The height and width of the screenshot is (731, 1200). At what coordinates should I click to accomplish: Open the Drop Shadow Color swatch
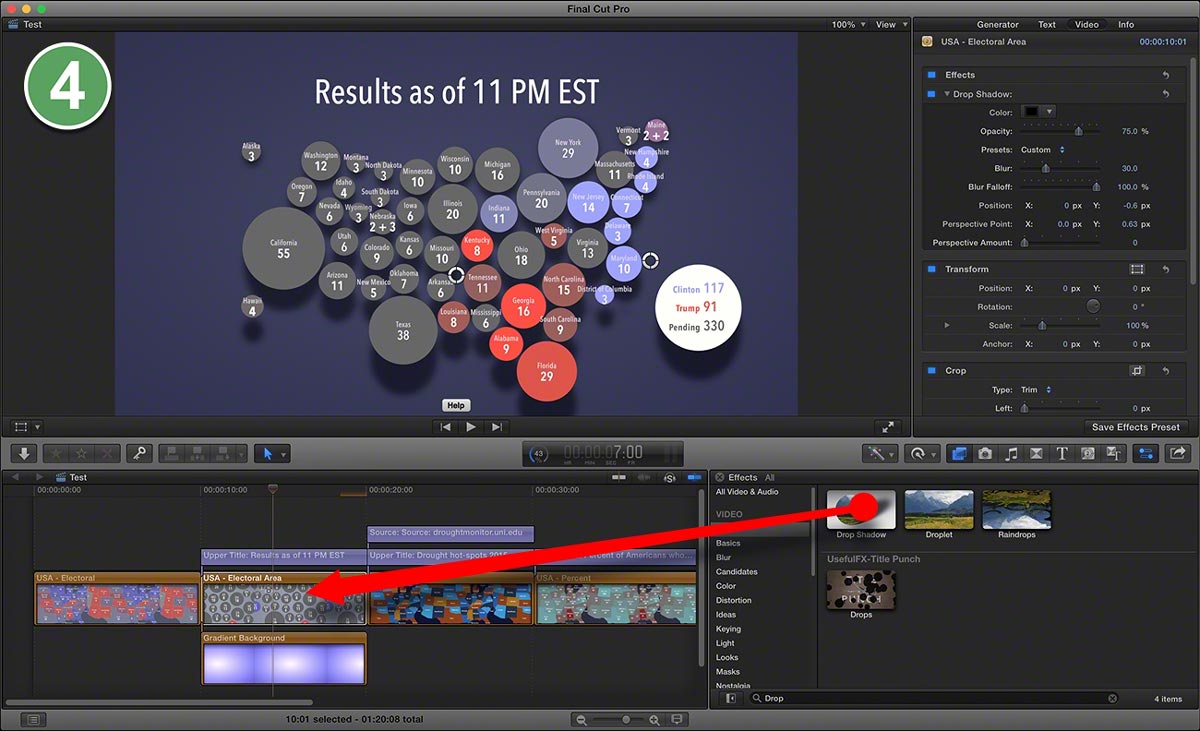[1030, 112]
